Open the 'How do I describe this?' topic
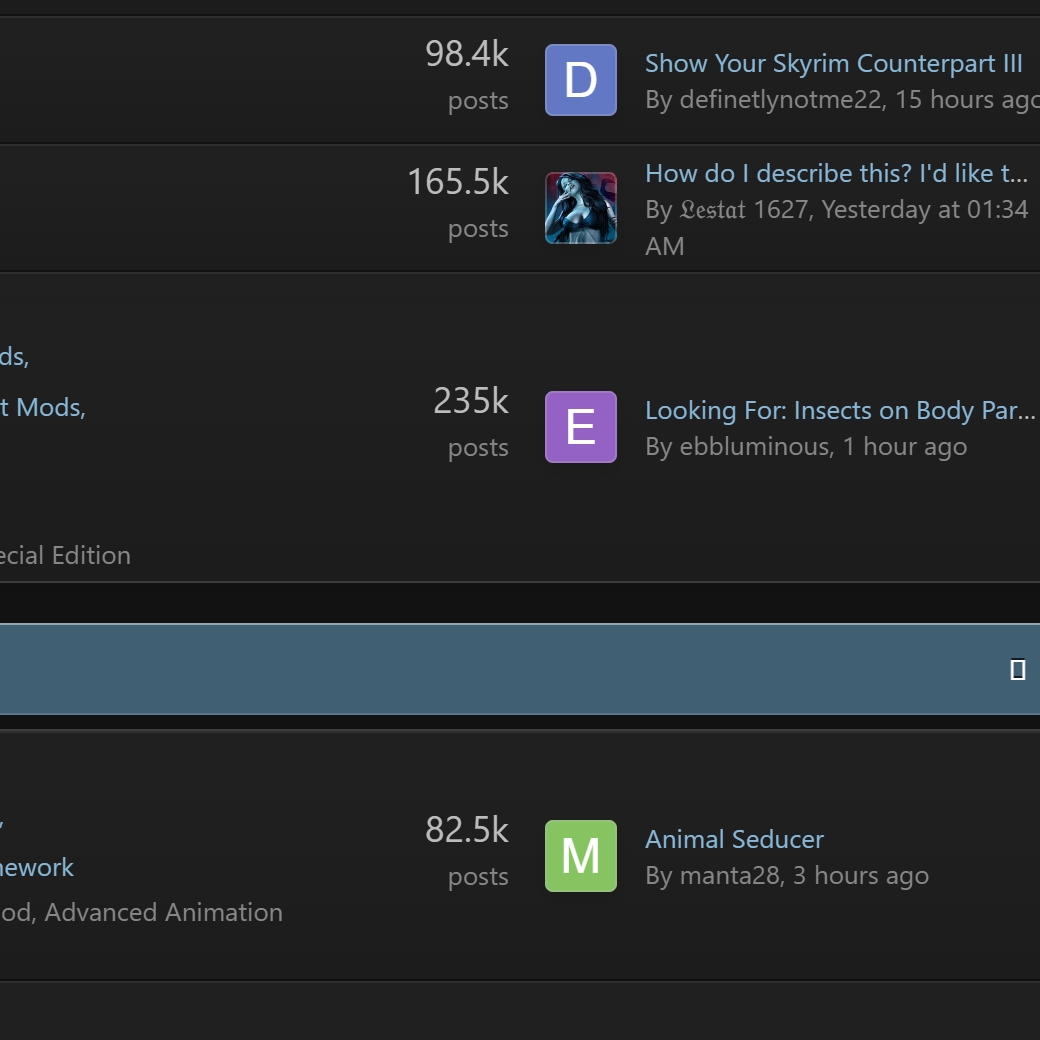1040x1040 pixels. [836, 174]
